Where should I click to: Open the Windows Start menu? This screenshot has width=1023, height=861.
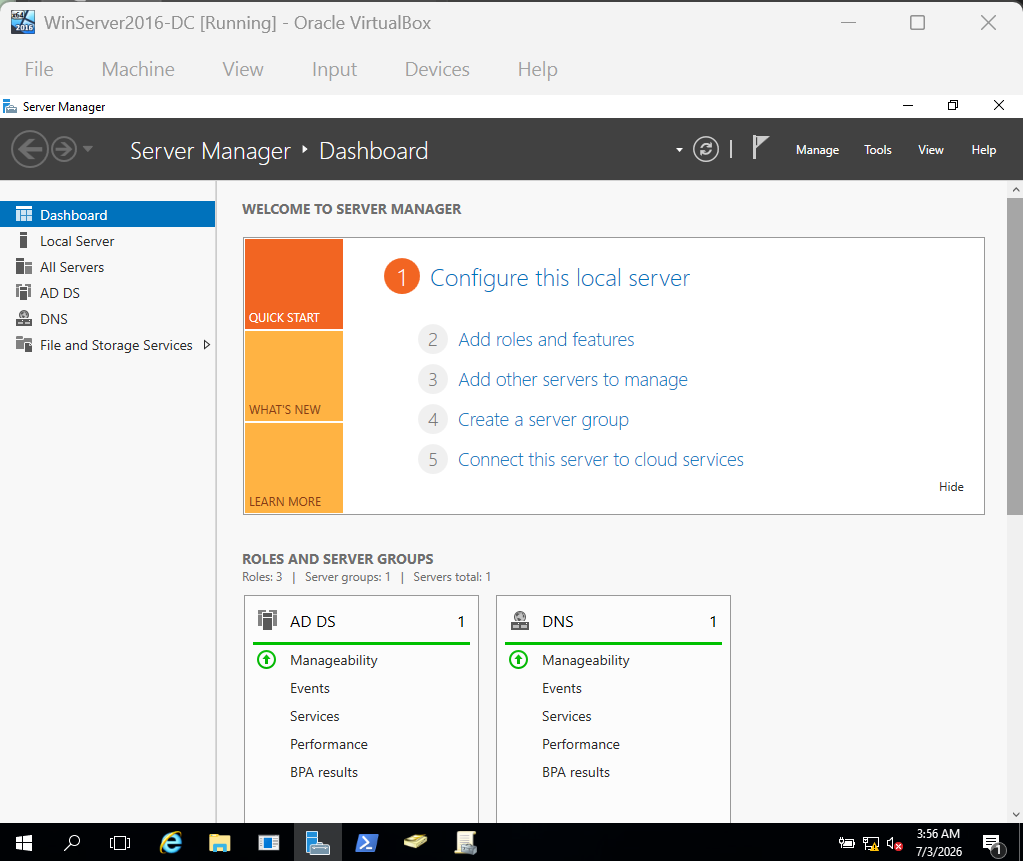(23, 843)
